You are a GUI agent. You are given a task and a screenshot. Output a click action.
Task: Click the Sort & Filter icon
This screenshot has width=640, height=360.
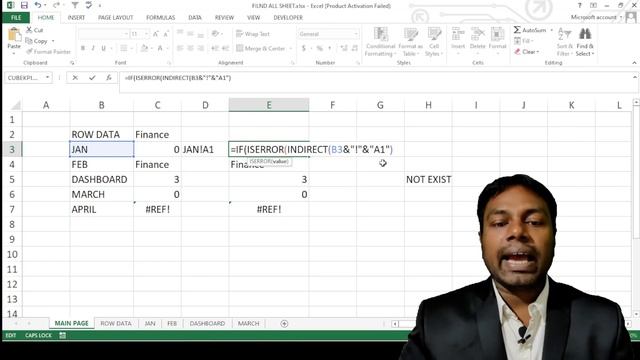(564, 34)
